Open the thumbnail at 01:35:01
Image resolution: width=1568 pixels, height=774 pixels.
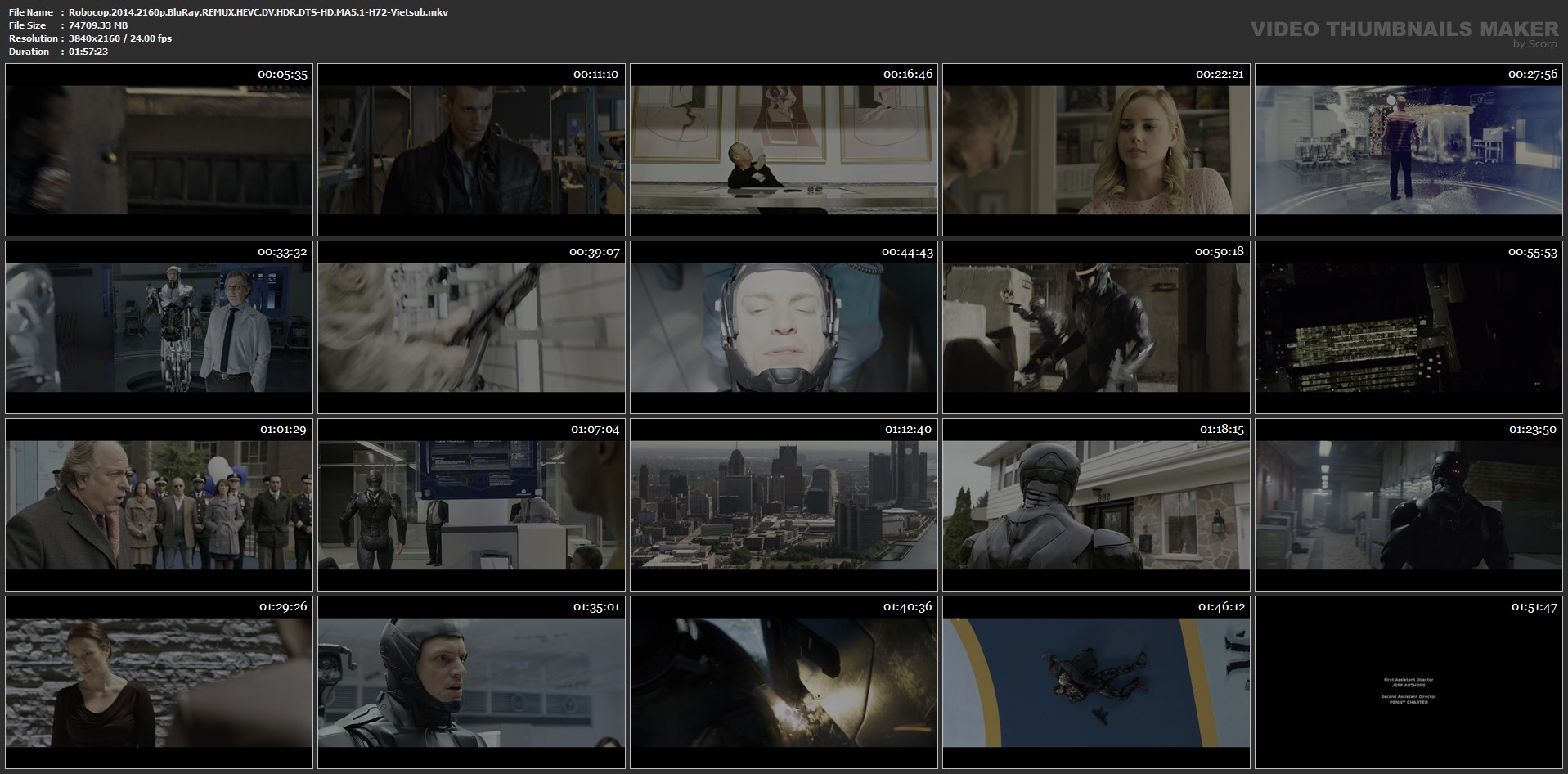tap(471, 682)
